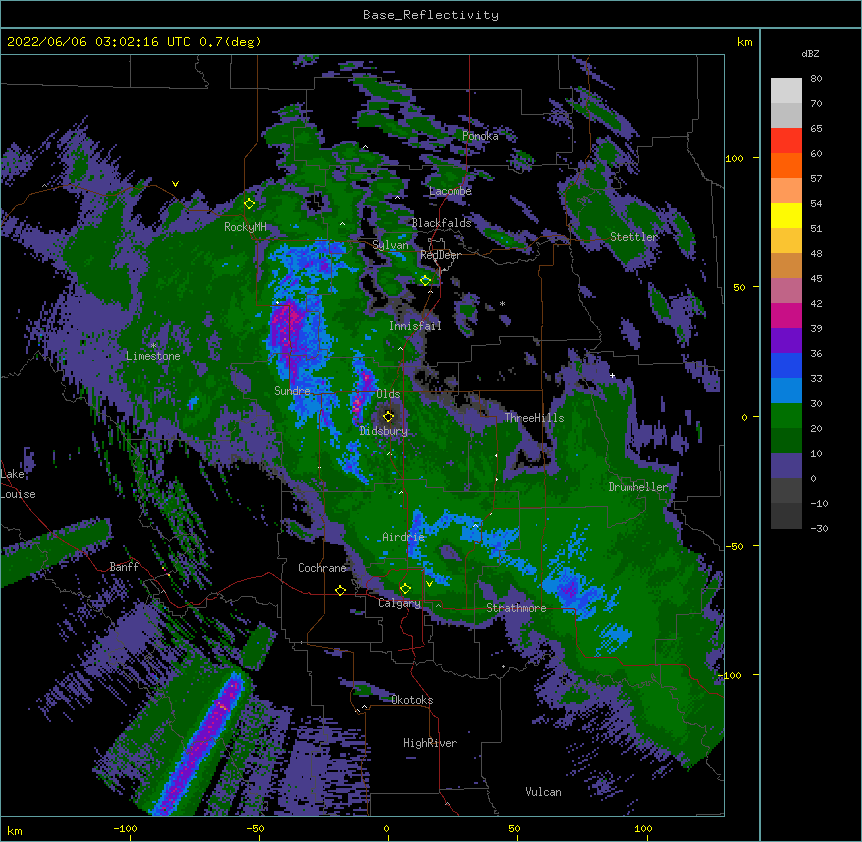The width and height of the screenshot is (862, 842).
Task: Select the Limestone label
Action: 153,356
